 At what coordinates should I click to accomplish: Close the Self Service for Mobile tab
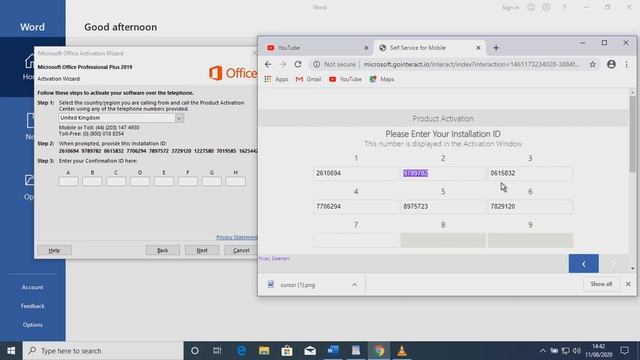478,48
